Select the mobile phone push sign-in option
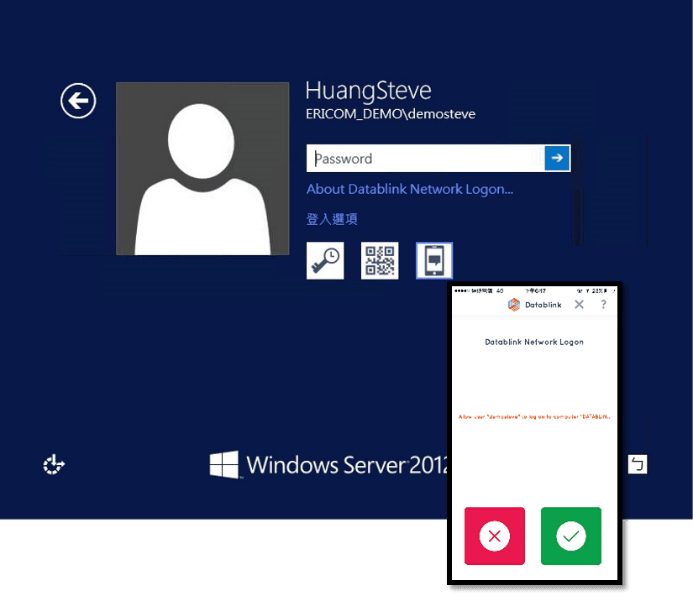 click(434, 261)
